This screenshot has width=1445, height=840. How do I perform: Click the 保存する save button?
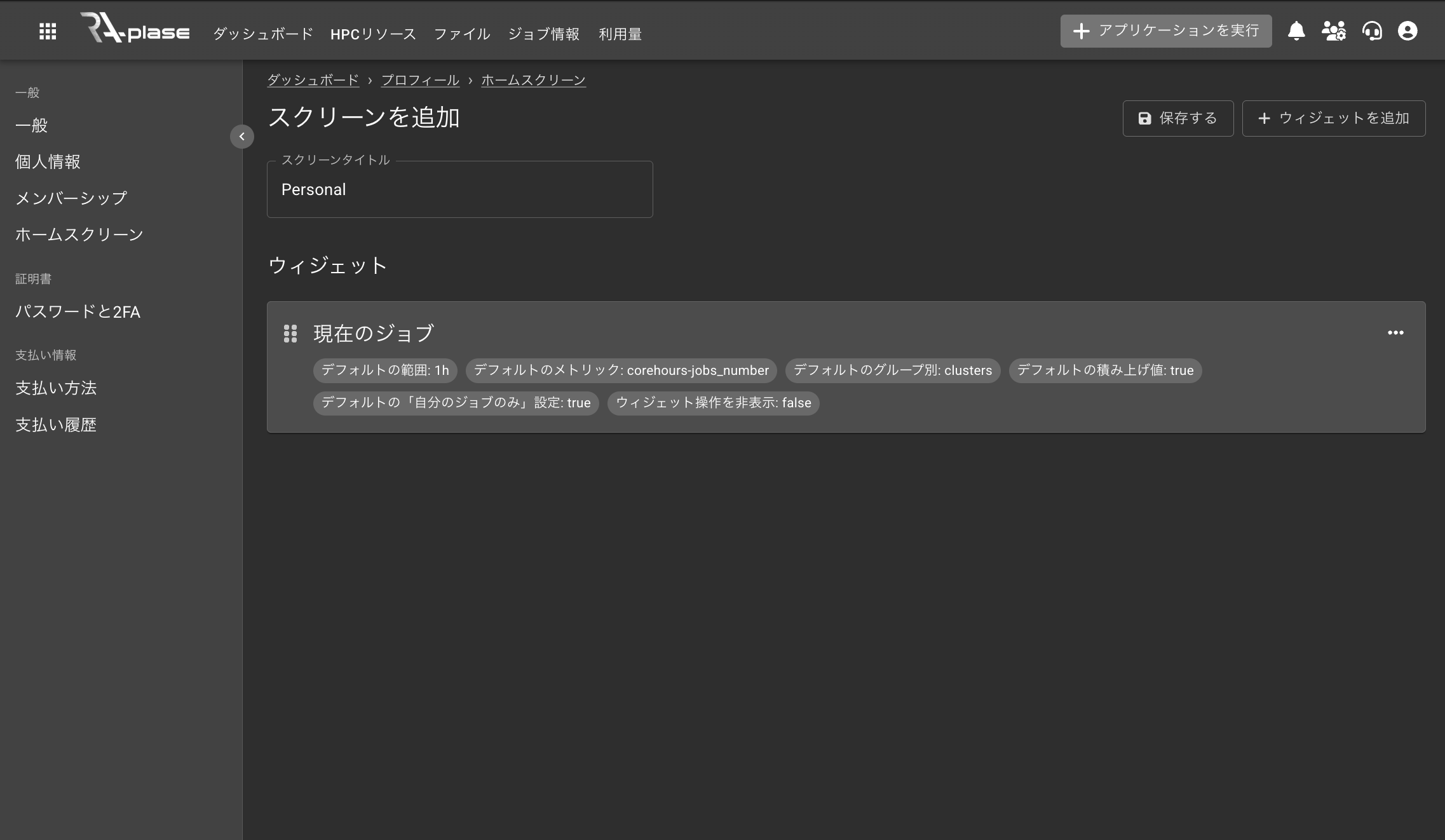[x=1177, y=118]
